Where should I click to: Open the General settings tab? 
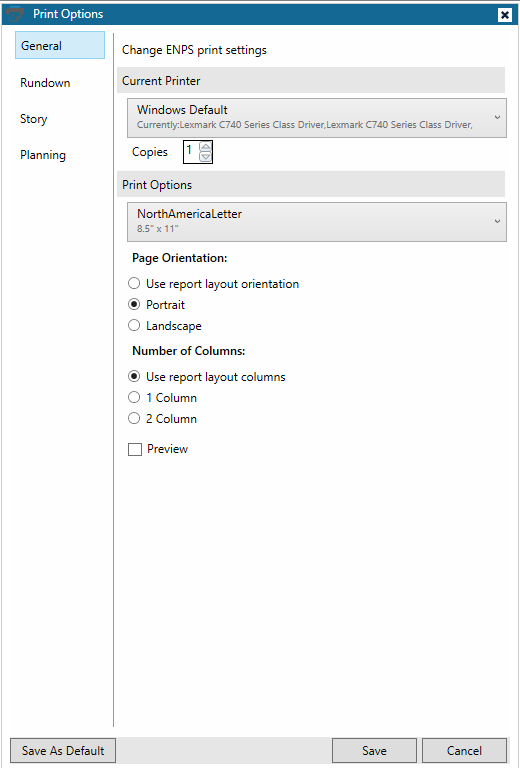[x=60, y=46]
